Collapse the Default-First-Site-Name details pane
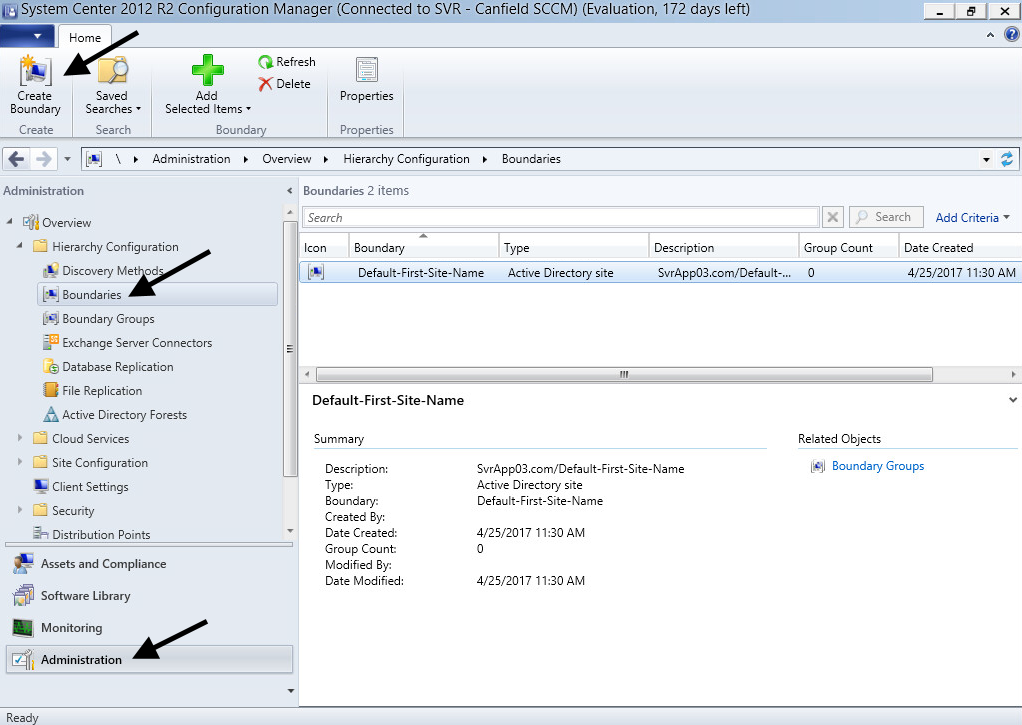Image resolution: width=1022 pixels, height=725 pixels. (1013, 400)
